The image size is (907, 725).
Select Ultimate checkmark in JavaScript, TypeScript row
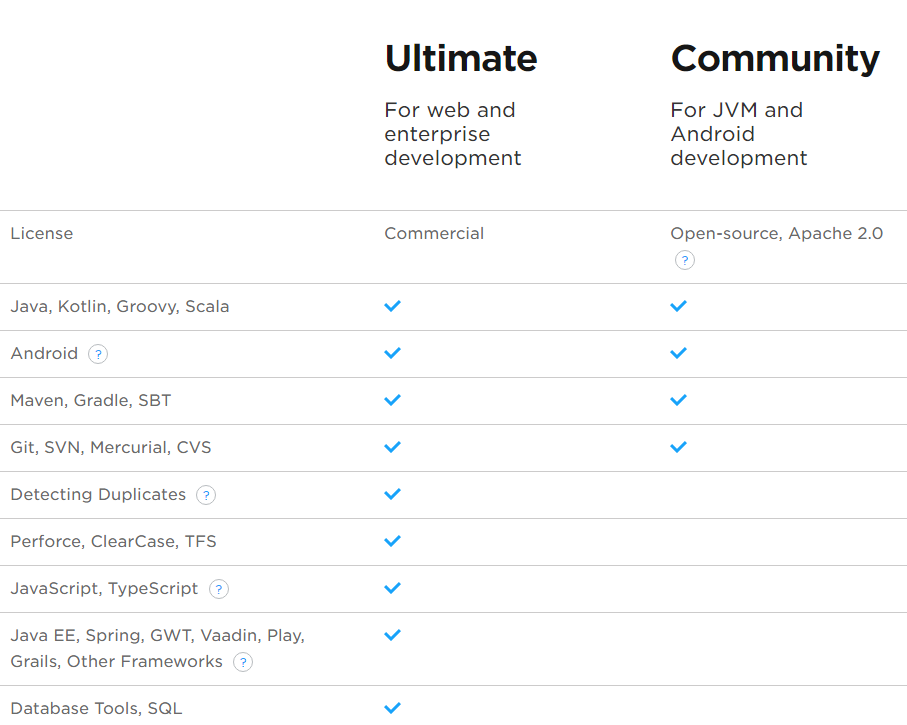click(392, 588)
